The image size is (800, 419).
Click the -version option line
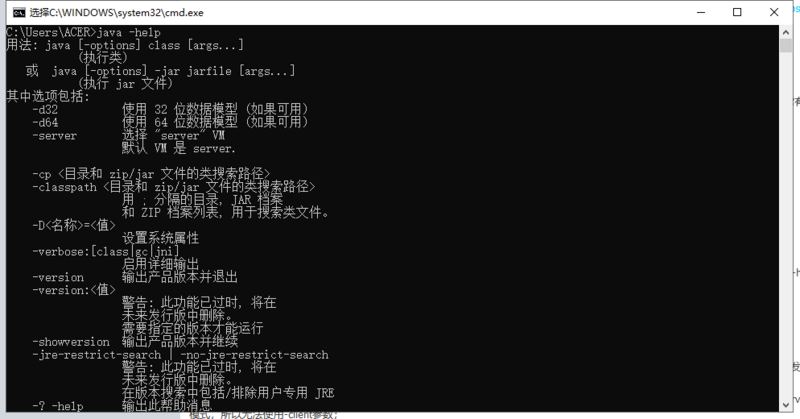pos(135,277)
